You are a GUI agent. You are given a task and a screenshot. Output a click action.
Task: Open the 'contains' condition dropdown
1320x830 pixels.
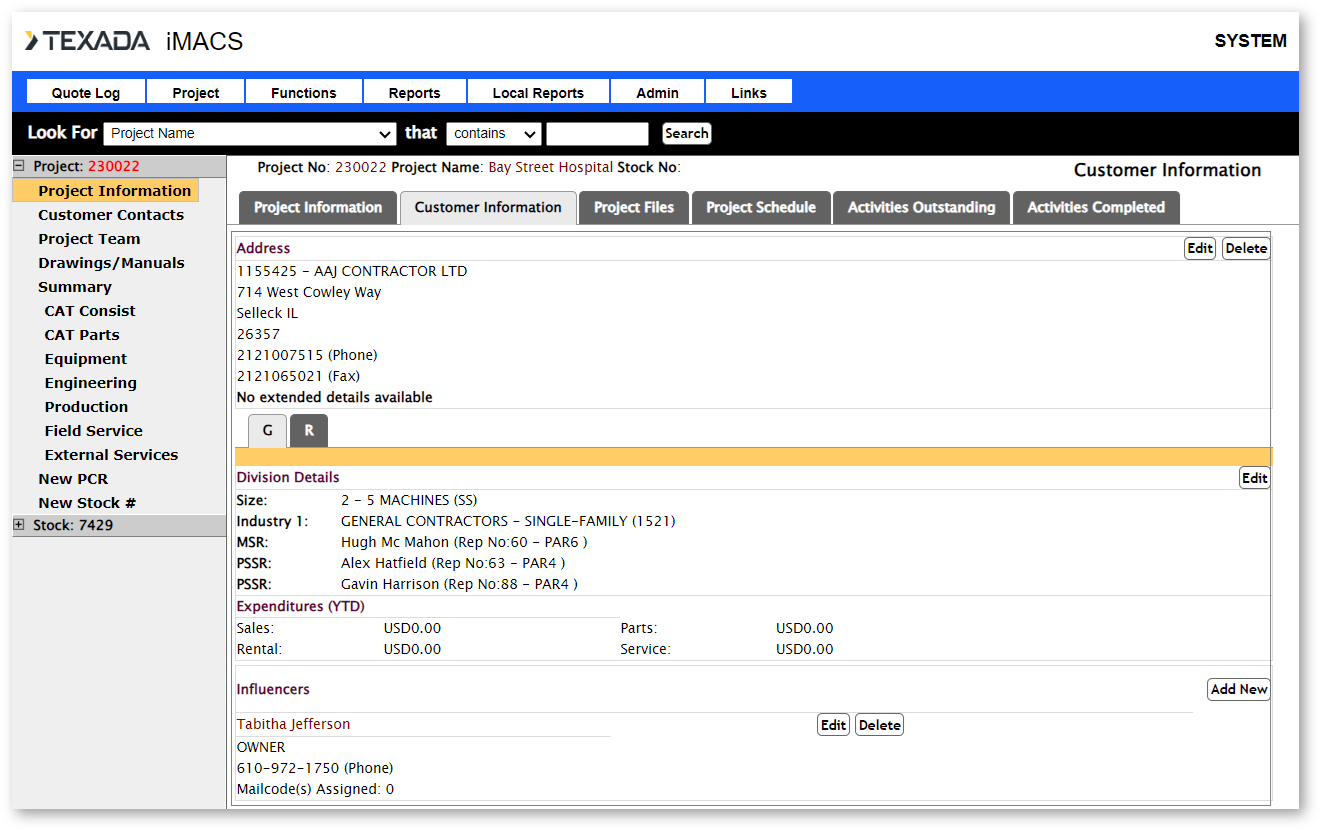point(493,134)
